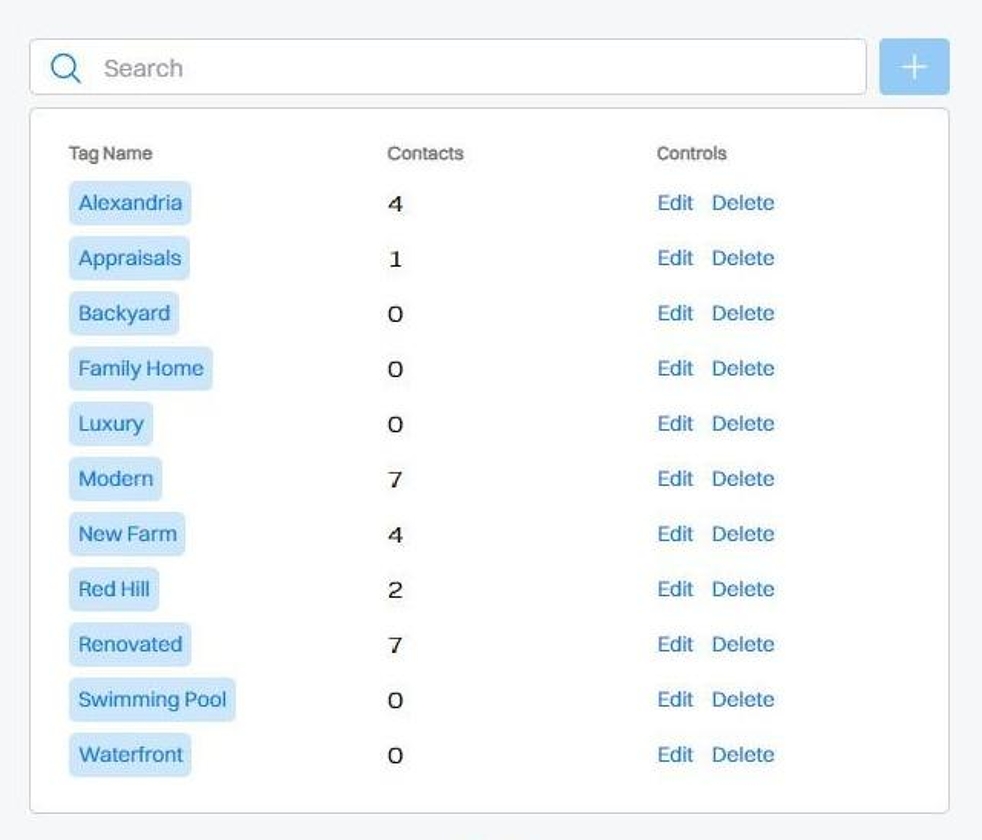
Task: Click the Tag Name column header
Action: [x=110, y=153]
